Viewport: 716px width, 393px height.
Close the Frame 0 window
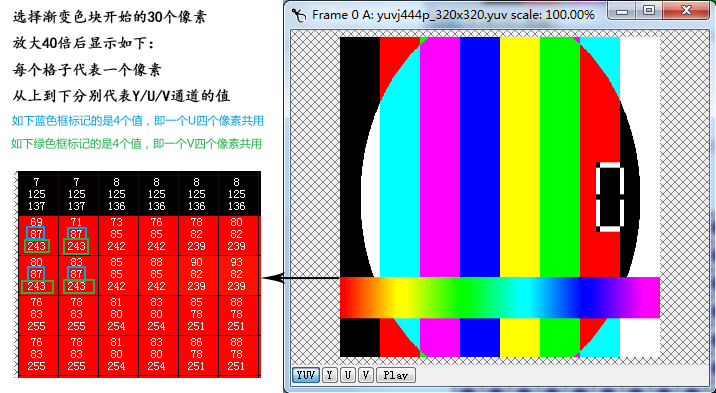pos(686,11)
